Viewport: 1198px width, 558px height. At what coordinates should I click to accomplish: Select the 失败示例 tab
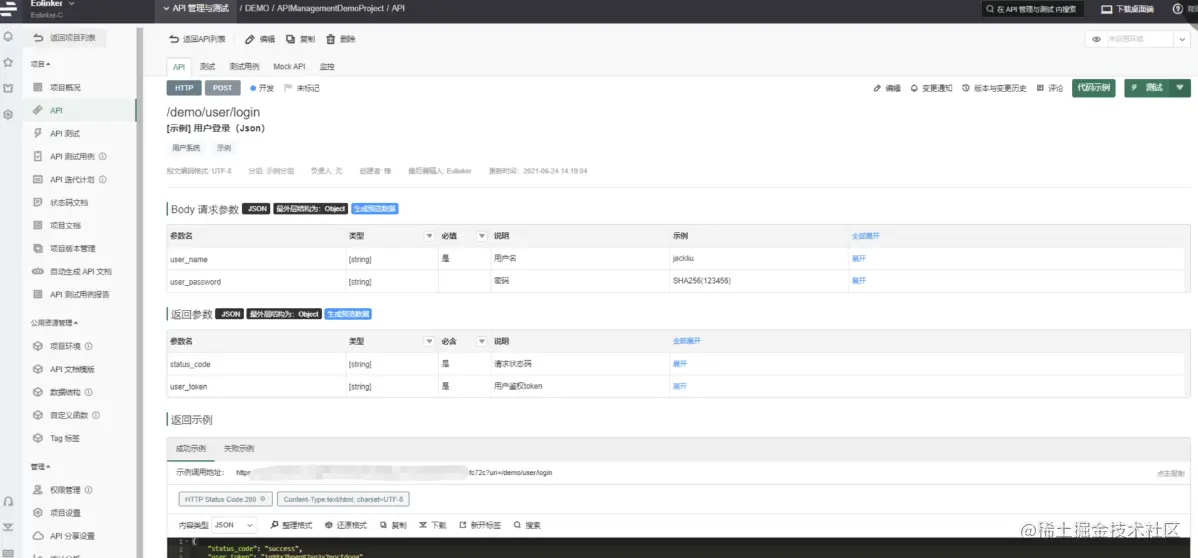(239, 449)
